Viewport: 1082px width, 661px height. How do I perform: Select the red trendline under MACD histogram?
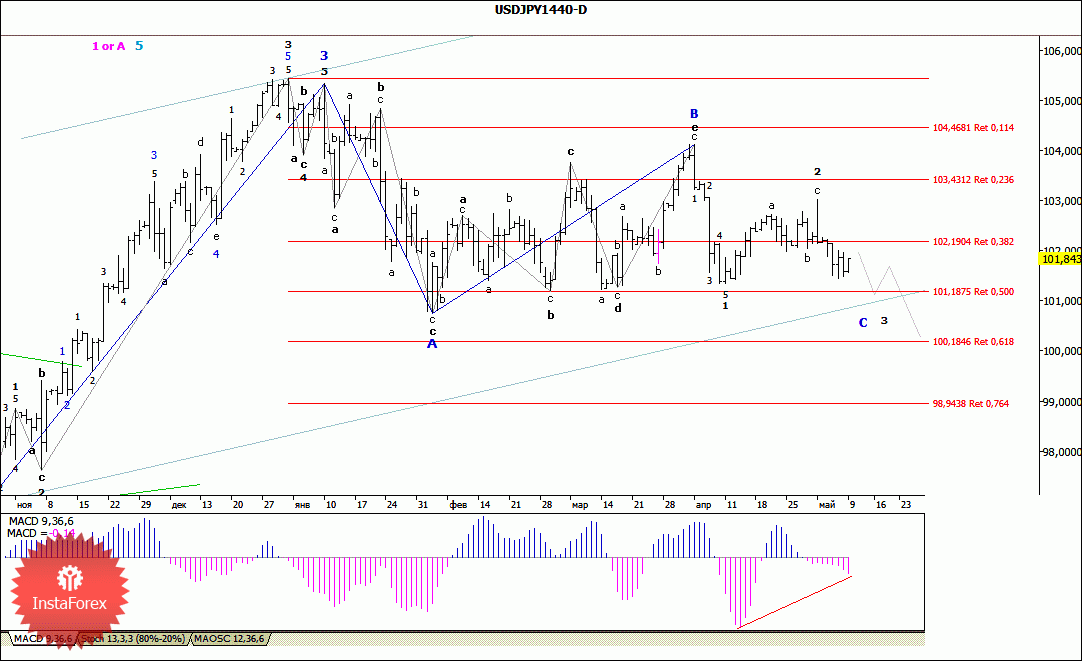794,602
